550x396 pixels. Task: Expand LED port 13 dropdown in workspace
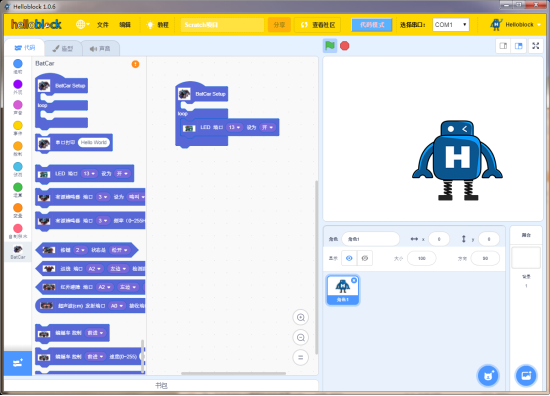pos(234,127)
